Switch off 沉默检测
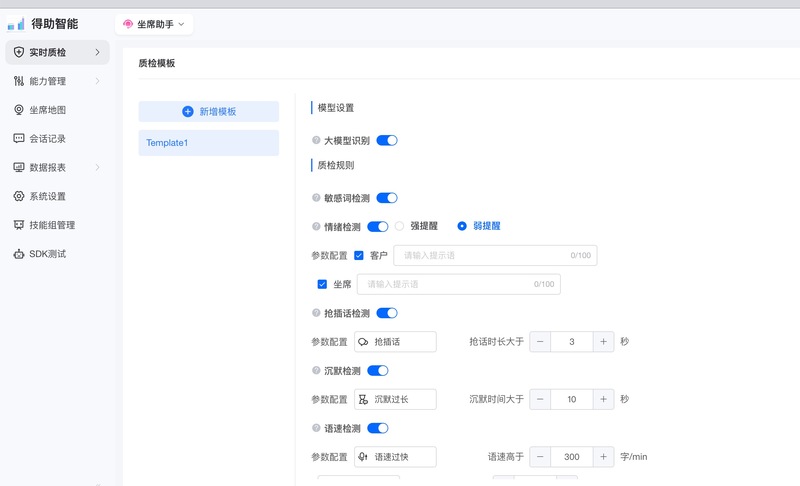Viewport: 800px width, 486px height. 378,371
